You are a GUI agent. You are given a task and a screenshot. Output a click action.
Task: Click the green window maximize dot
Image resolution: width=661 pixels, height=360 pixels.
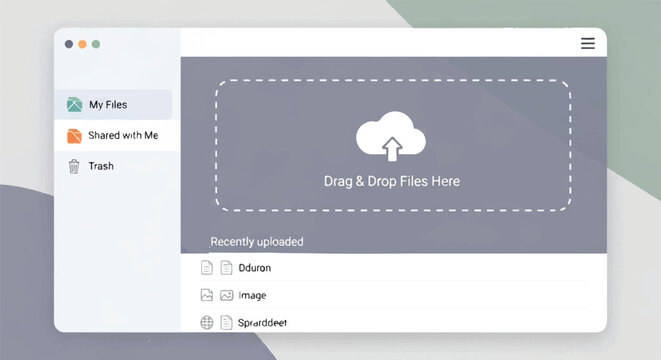click(x=96, y=44)
